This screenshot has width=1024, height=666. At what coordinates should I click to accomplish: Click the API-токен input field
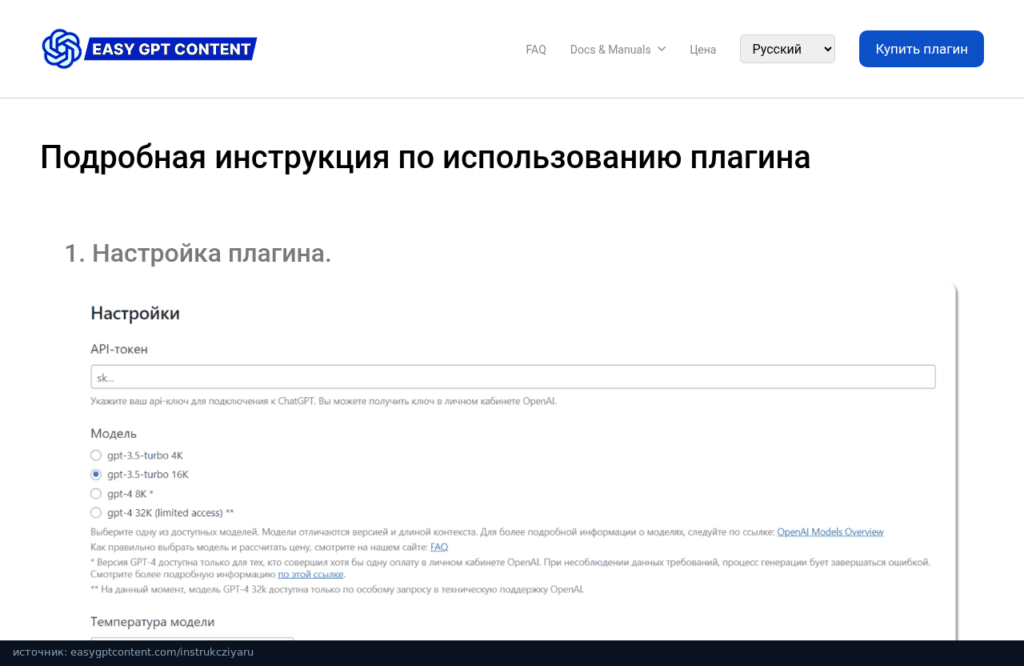pos(513,377)
